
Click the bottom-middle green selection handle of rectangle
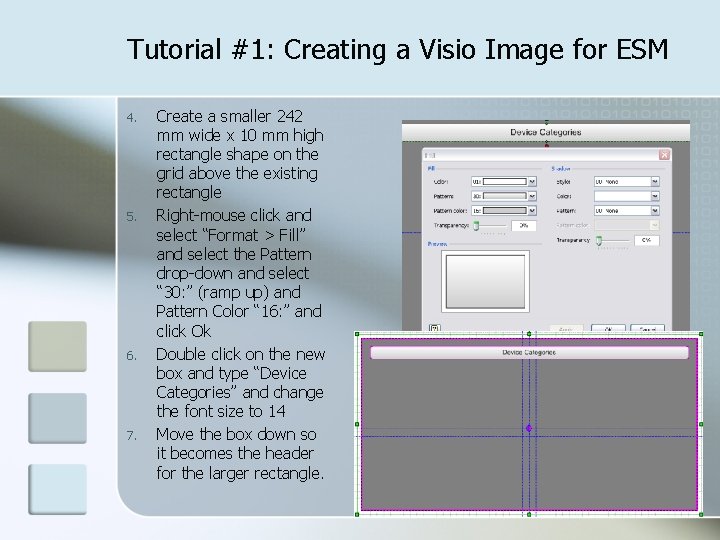pos(529,514)
